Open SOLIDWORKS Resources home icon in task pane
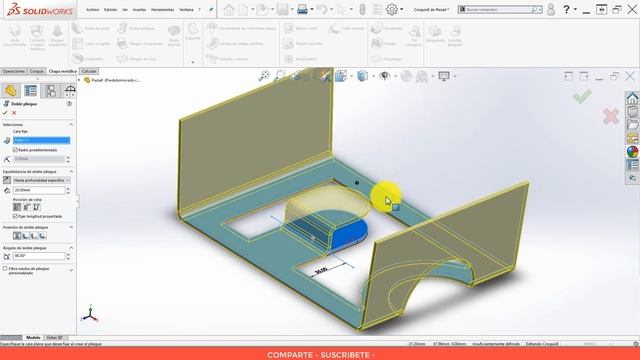Screen dimensions: 640x360 tap(633, 98)
